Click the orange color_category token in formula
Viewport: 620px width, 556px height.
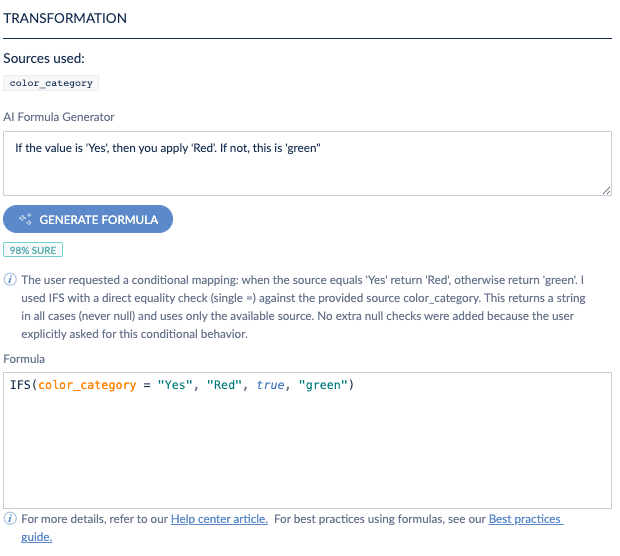pyautogui.click(x=87, y=386)
